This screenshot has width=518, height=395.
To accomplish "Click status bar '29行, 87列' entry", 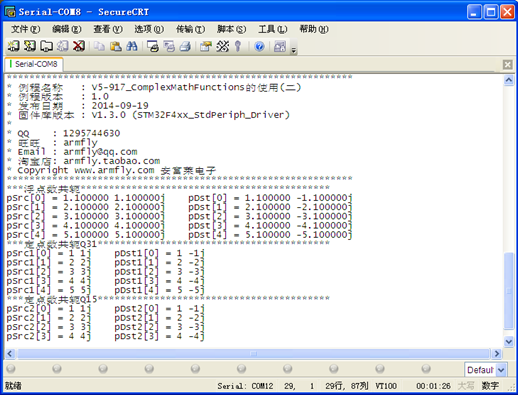I will point(347,386).
